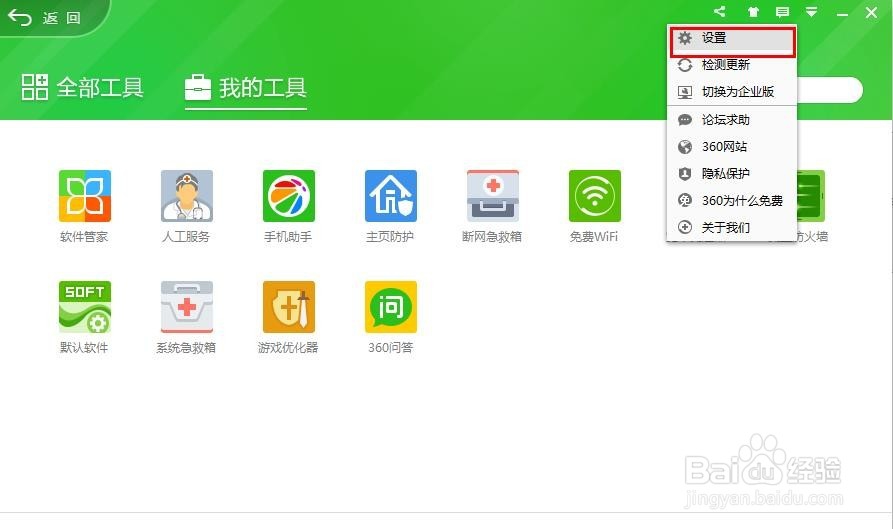Launch the 断网急救箱 network rescue kit

click(x=493, y=196)
